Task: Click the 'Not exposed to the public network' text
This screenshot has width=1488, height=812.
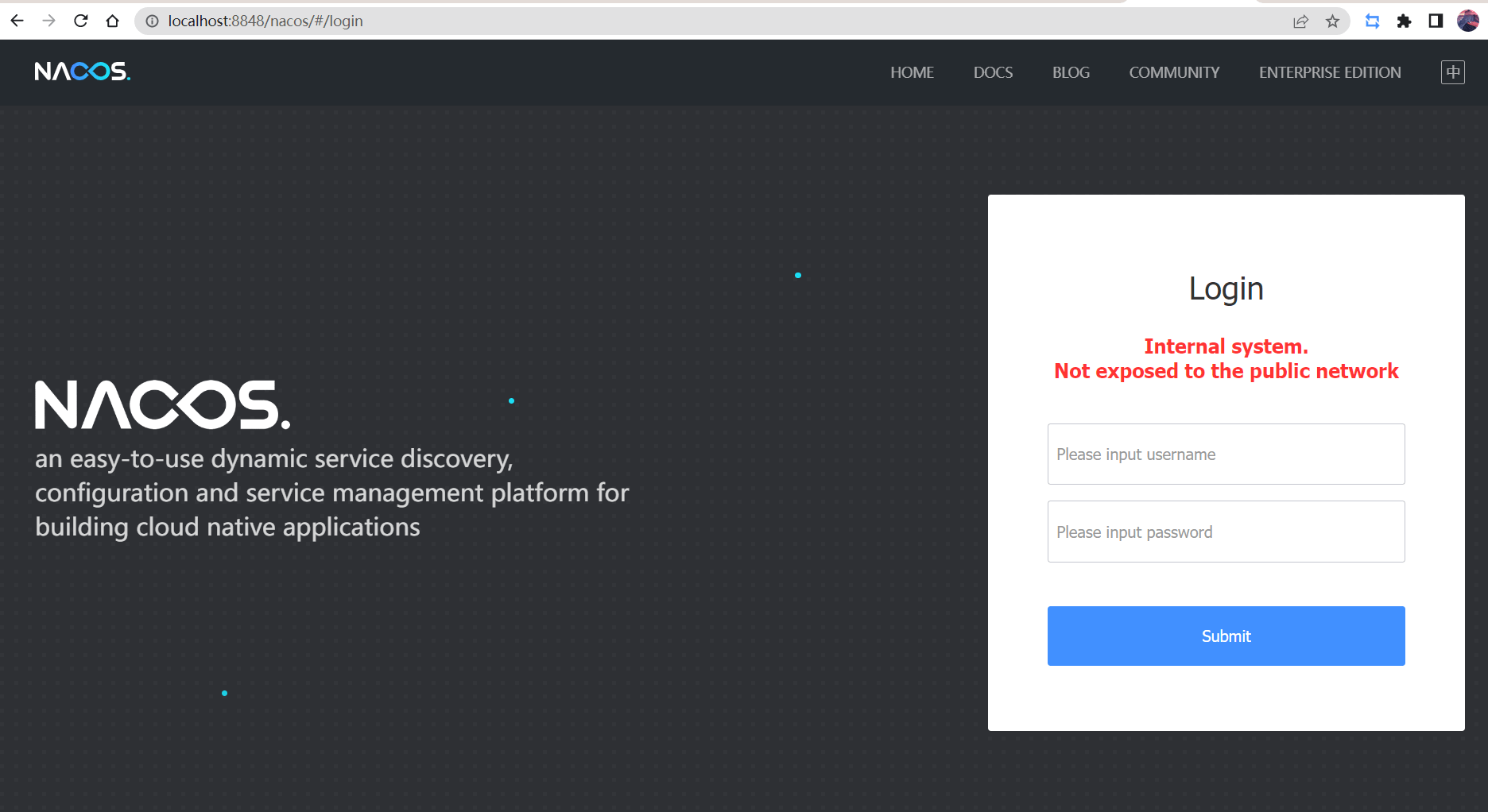Action: [x=1226, y=371]
